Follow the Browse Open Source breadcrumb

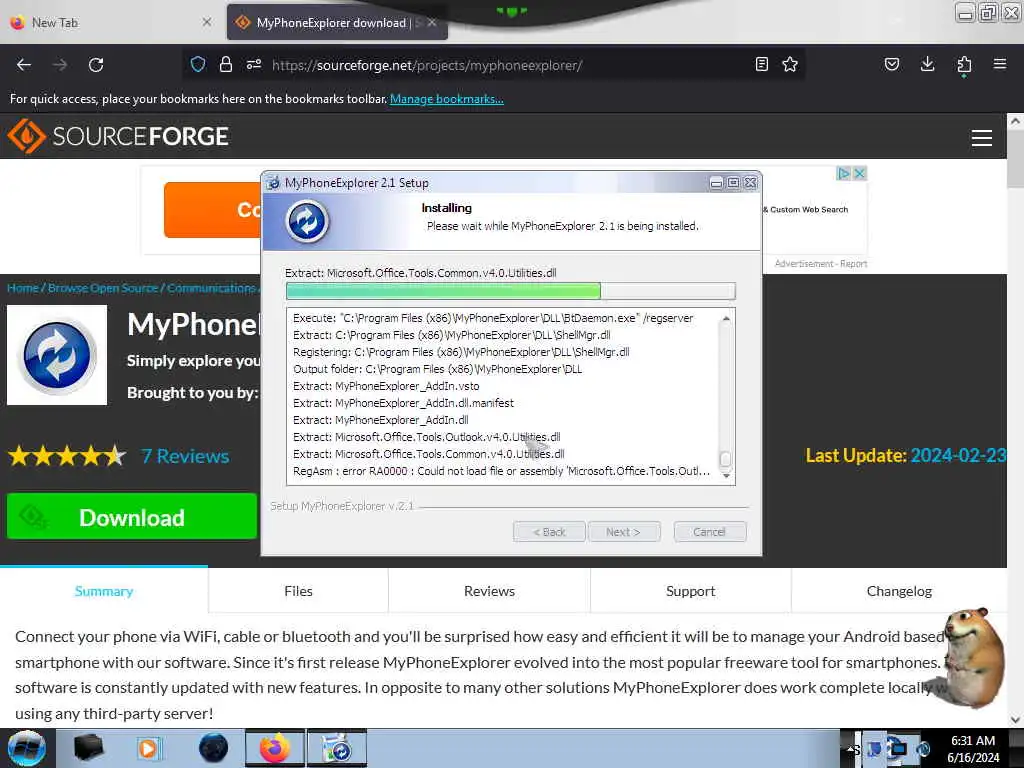click(103, 288)
